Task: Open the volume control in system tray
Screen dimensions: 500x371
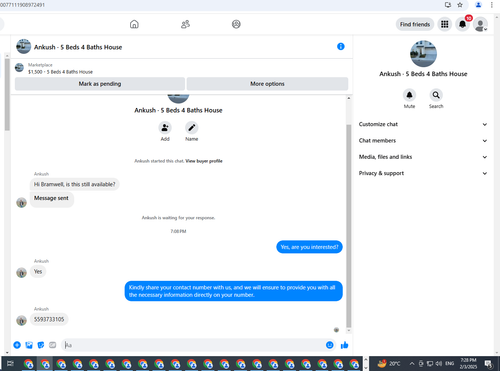Action: (439, 363)
